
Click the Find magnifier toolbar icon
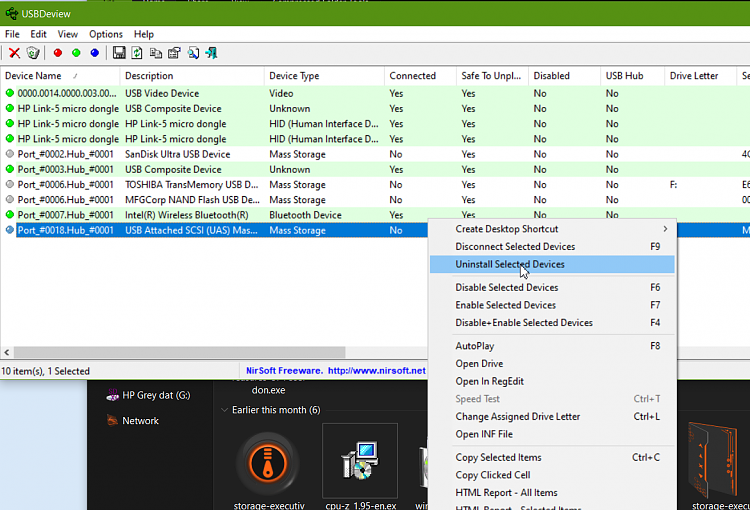coord(193,53)
